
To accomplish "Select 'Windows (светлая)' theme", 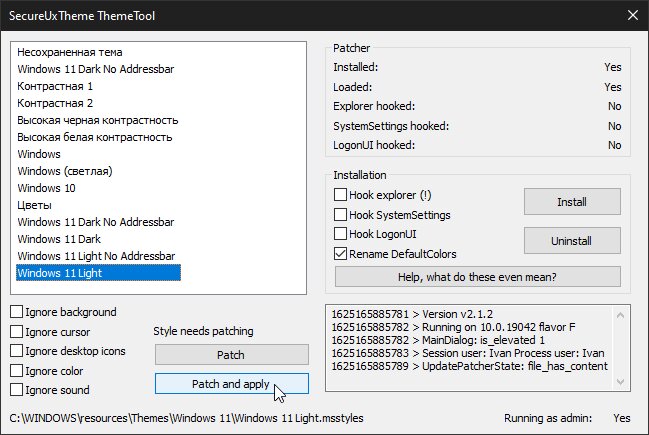I will (65, 171).
